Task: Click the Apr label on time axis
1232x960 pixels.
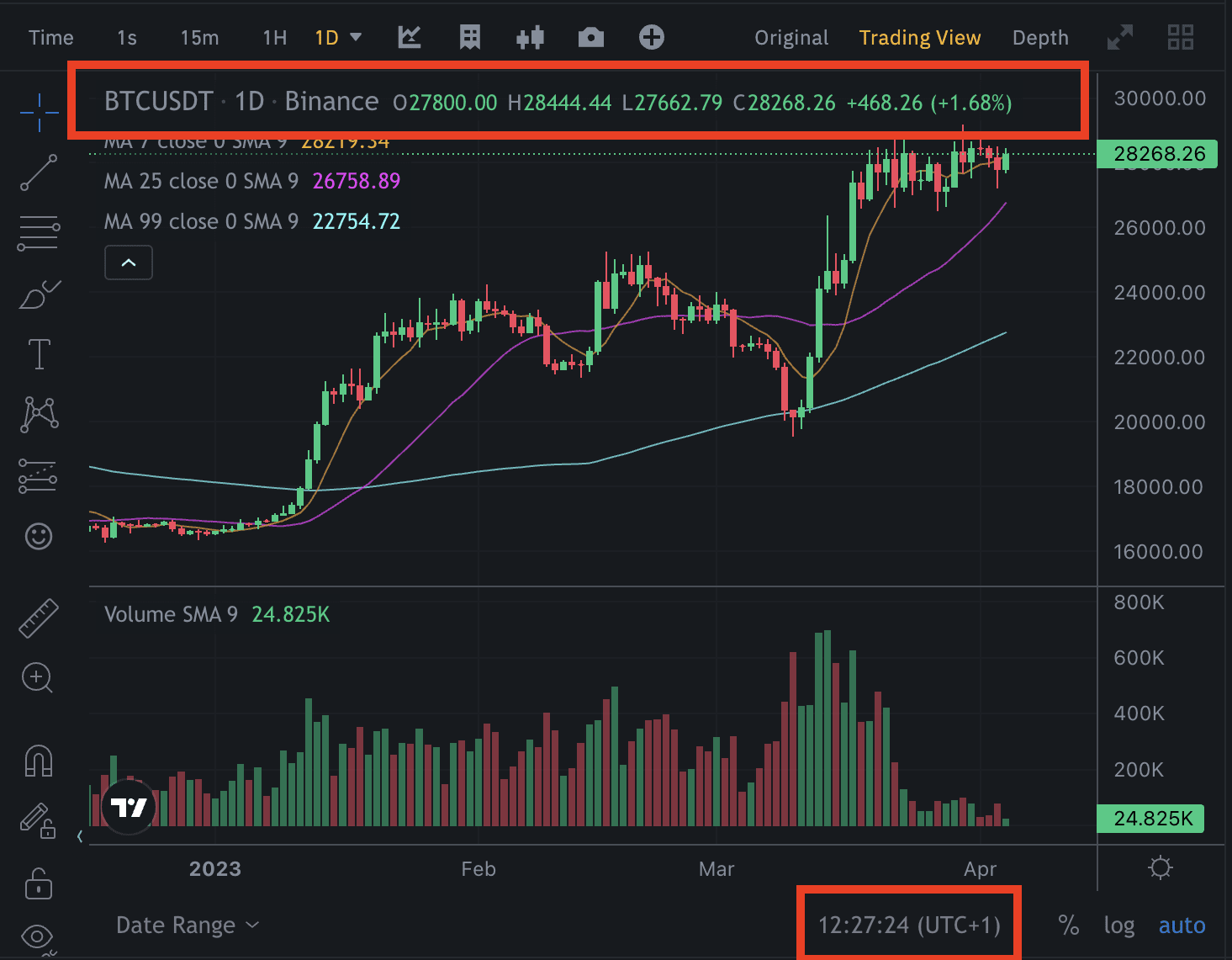Action: pos(981,869)
